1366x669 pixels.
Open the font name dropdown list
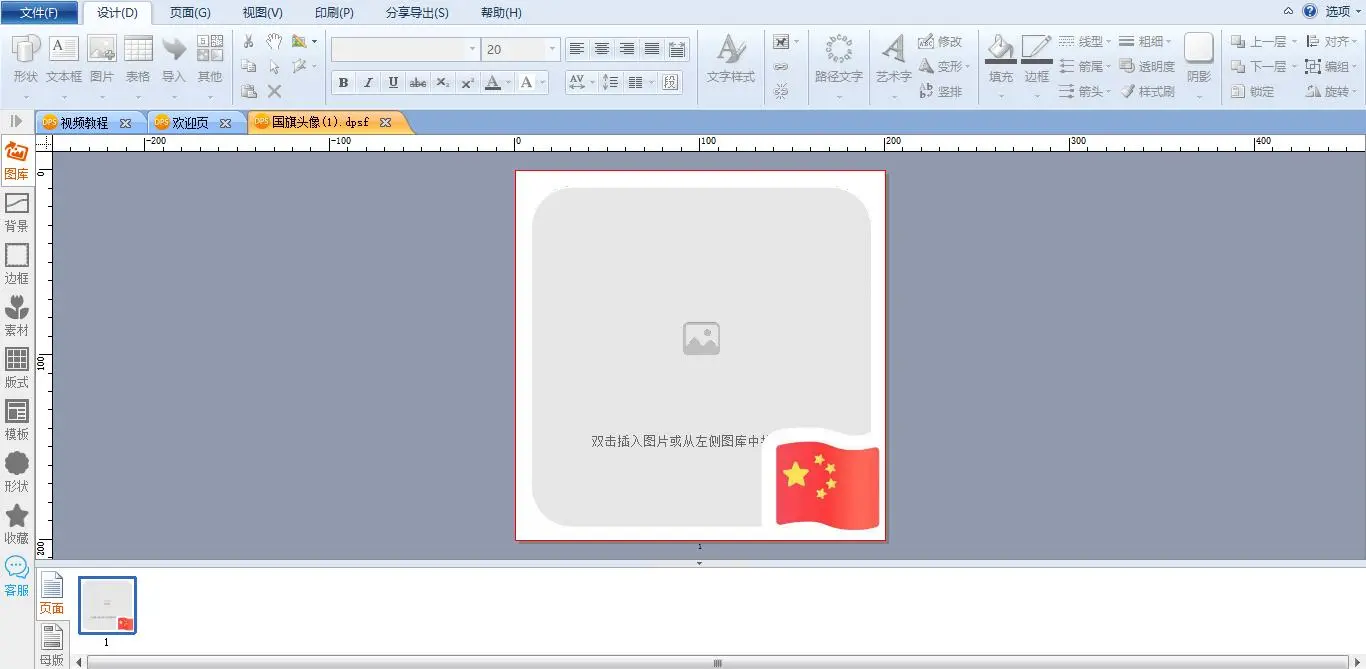[472, 49]
